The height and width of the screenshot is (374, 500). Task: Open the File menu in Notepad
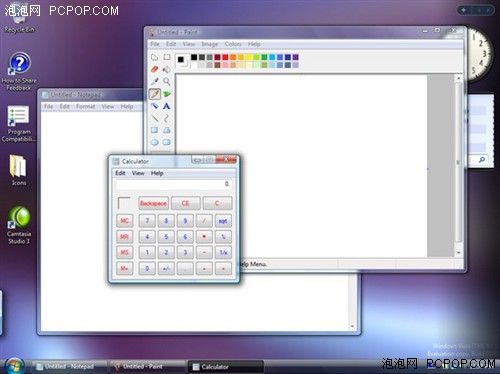coord(49,106)
